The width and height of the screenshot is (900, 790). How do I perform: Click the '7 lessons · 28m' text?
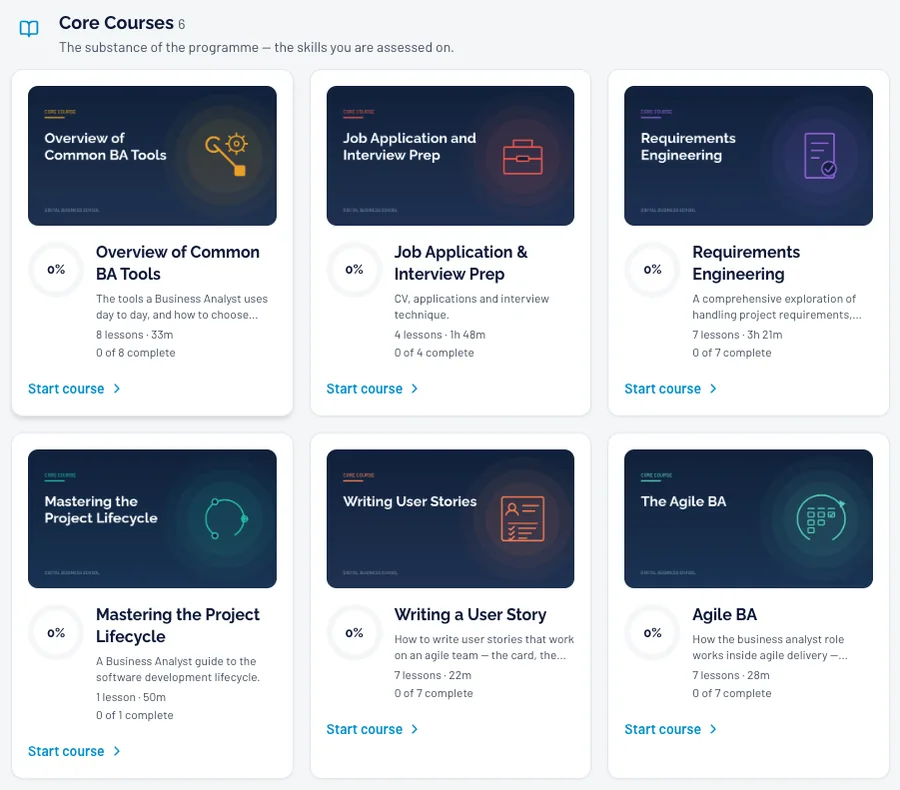731,675
